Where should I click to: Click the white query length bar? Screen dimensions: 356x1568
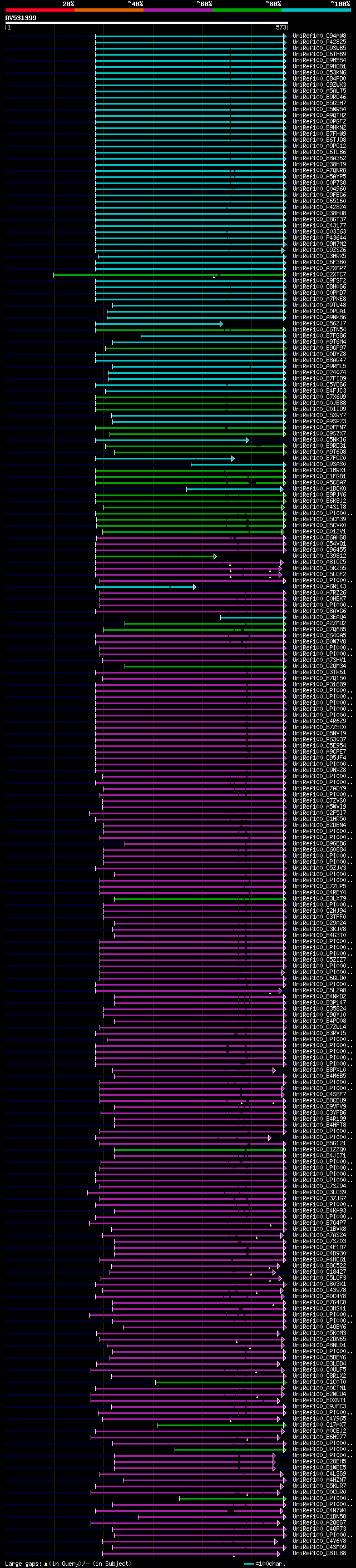coord(147,23)
